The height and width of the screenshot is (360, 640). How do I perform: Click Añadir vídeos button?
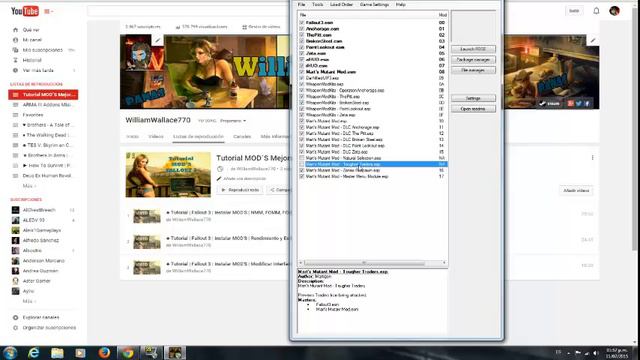576,191
